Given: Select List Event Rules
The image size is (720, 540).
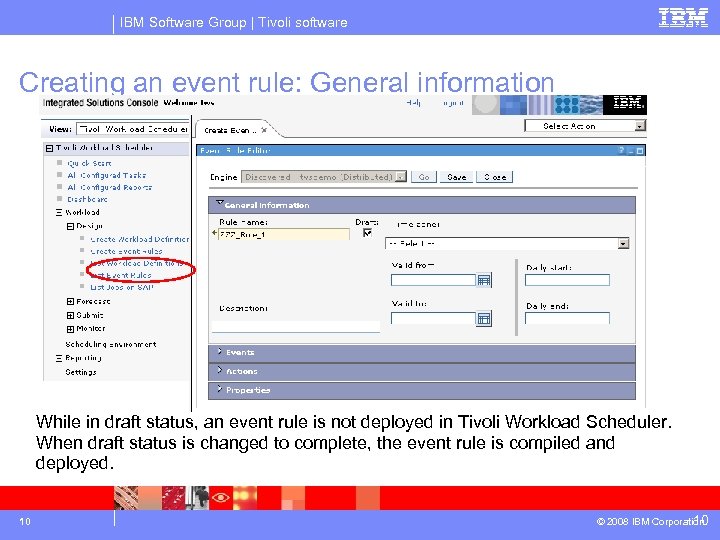Looking at the screenshot, I should point(121,275).
